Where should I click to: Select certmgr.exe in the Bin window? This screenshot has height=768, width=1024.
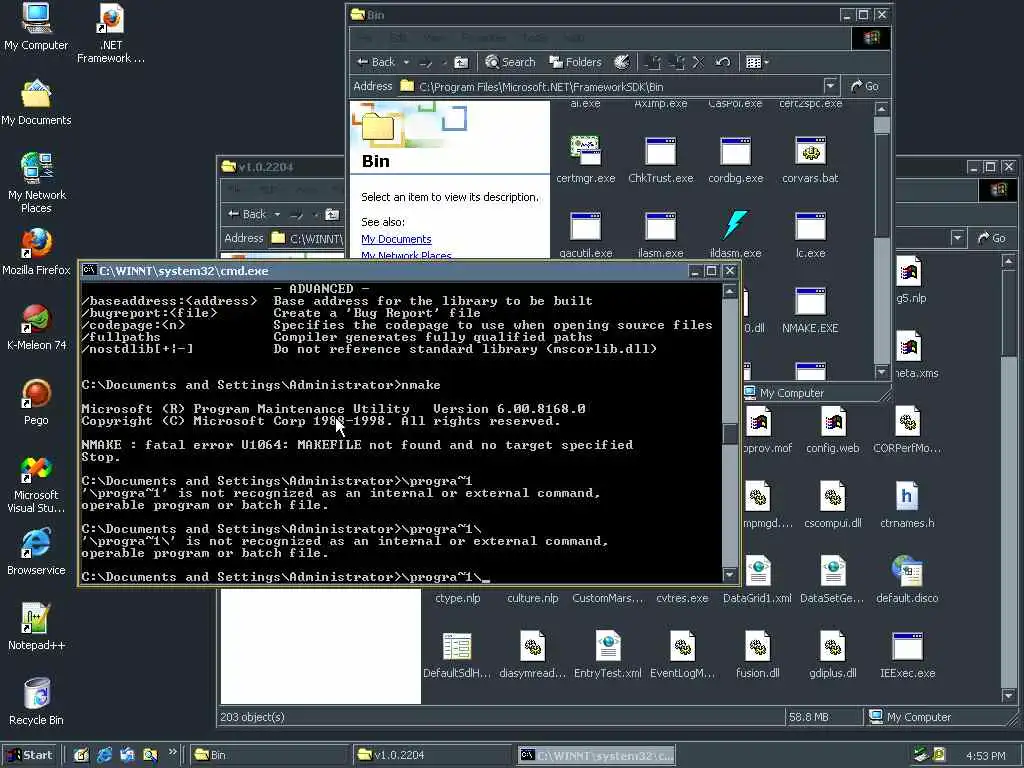click(x=585, y=159)
